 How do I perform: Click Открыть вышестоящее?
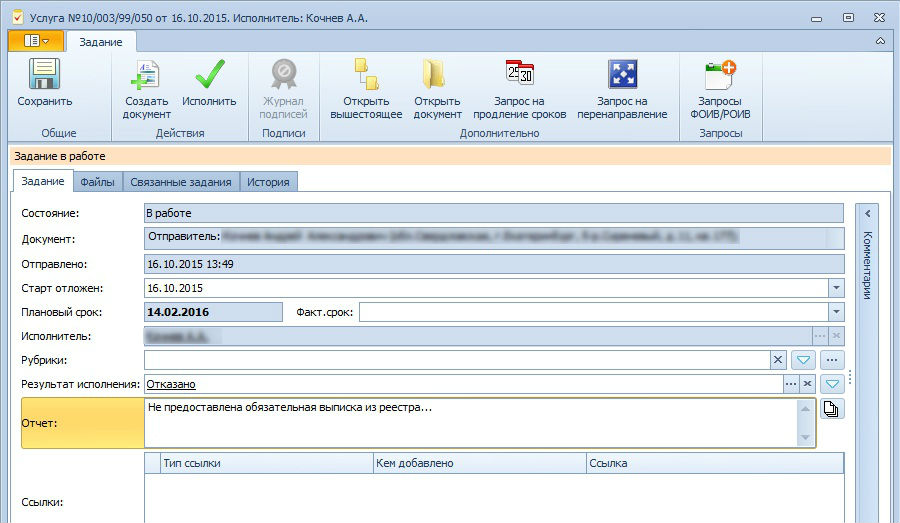point(366,89)
